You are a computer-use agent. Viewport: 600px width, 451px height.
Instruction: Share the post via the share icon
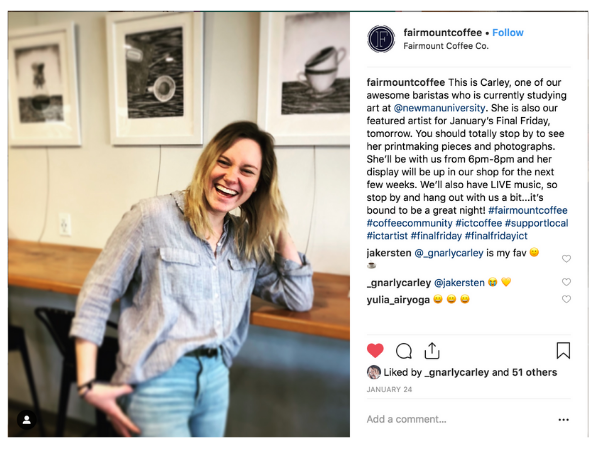click(432, 351)
